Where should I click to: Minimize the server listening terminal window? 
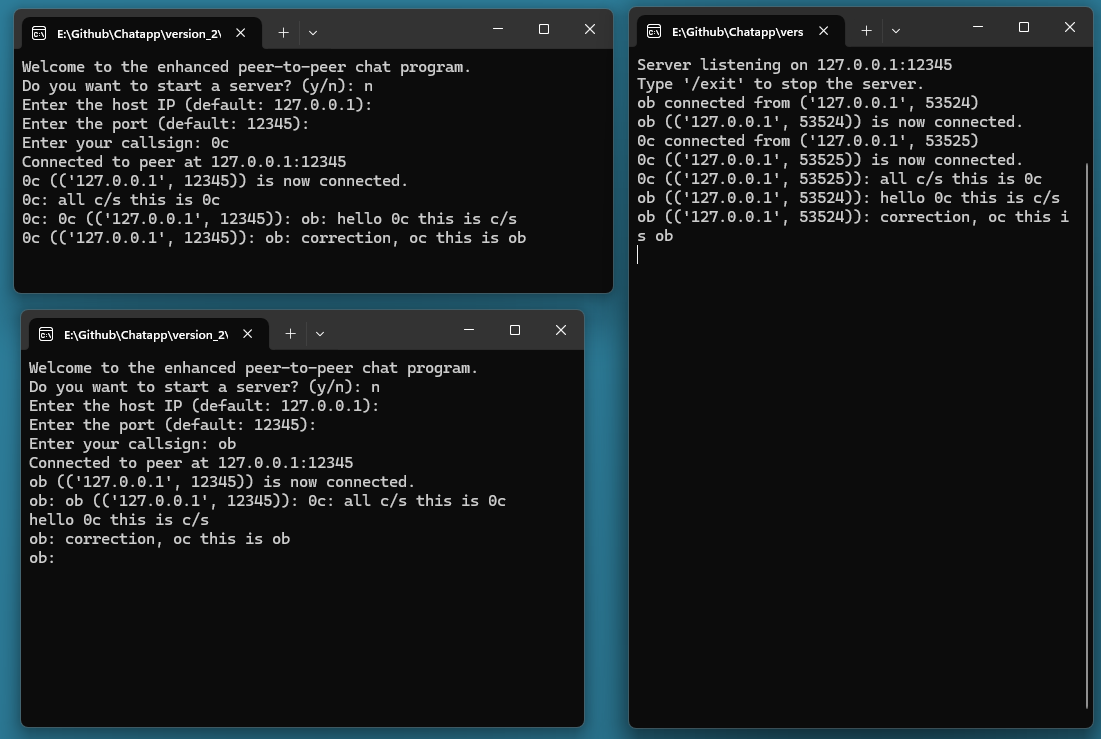tap(978, 27)
